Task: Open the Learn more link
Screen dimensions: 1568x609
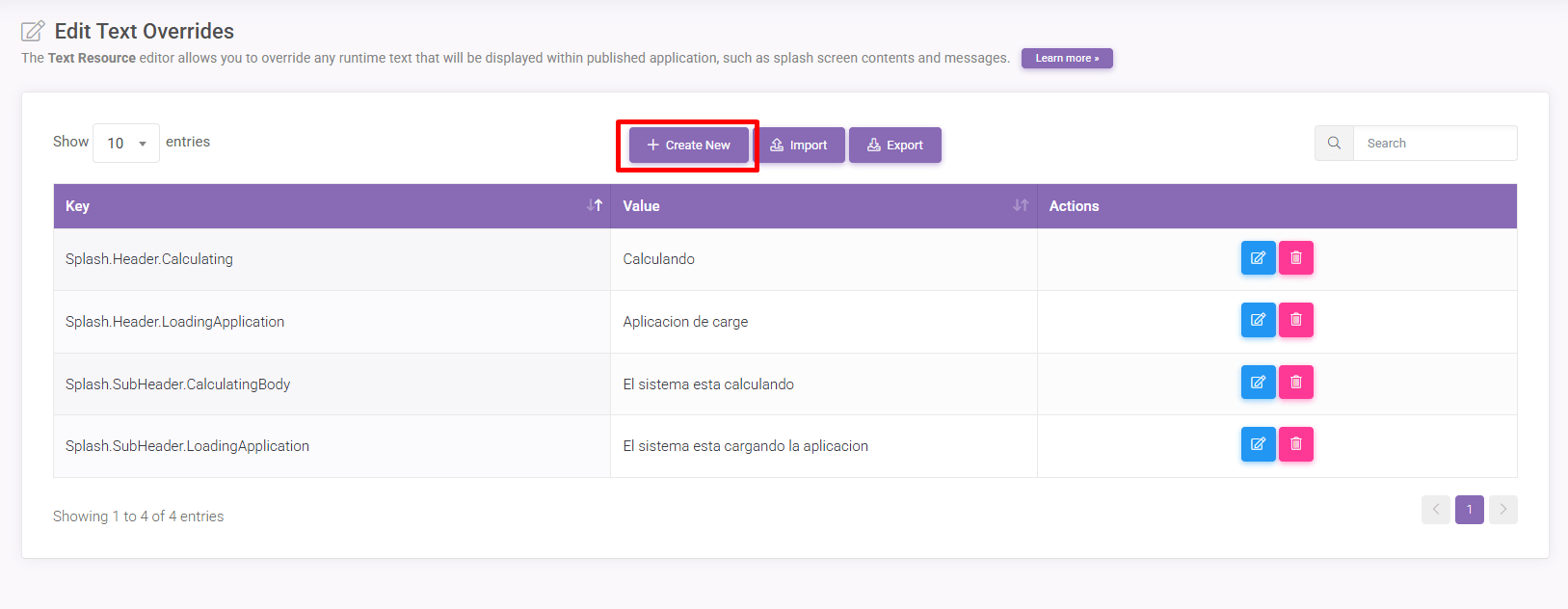Action: pyautogui.click(x=1067, y=59)
